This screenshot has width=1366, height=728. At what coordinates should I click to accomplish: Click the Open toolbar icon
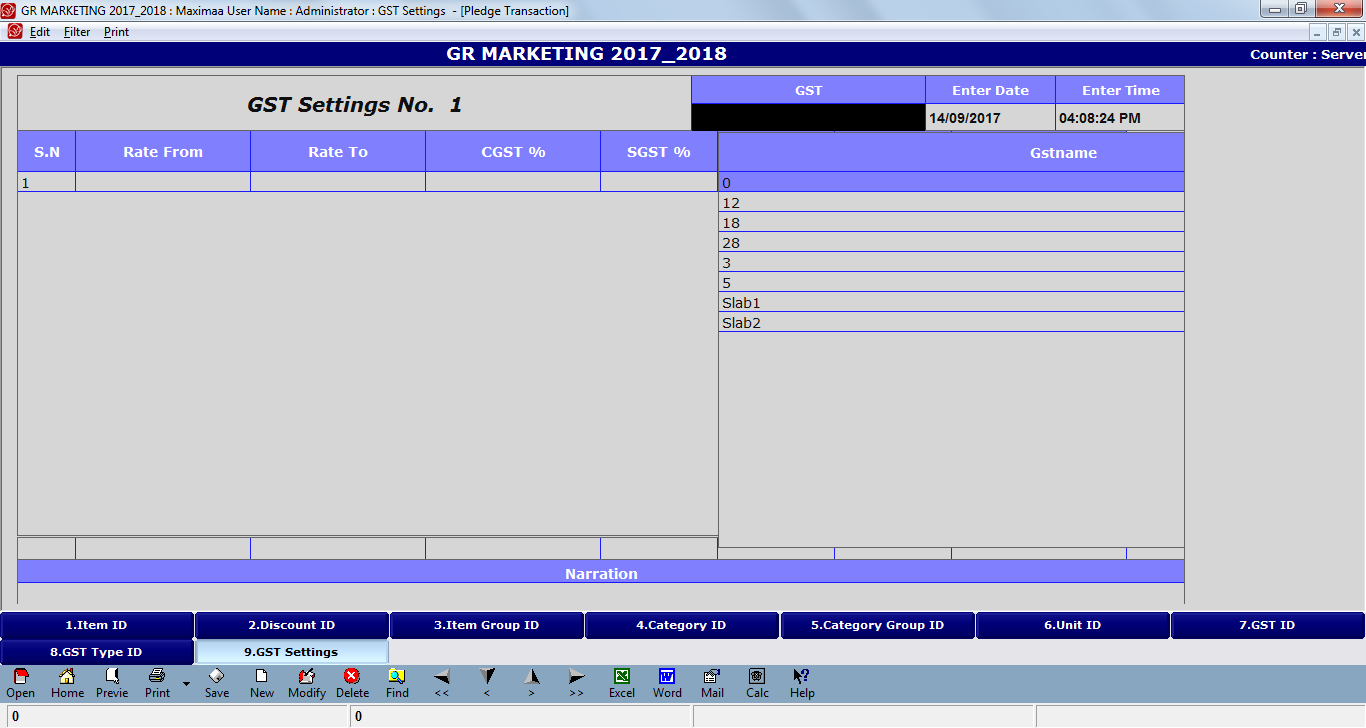pyautogui.click(x=20, y=684)
